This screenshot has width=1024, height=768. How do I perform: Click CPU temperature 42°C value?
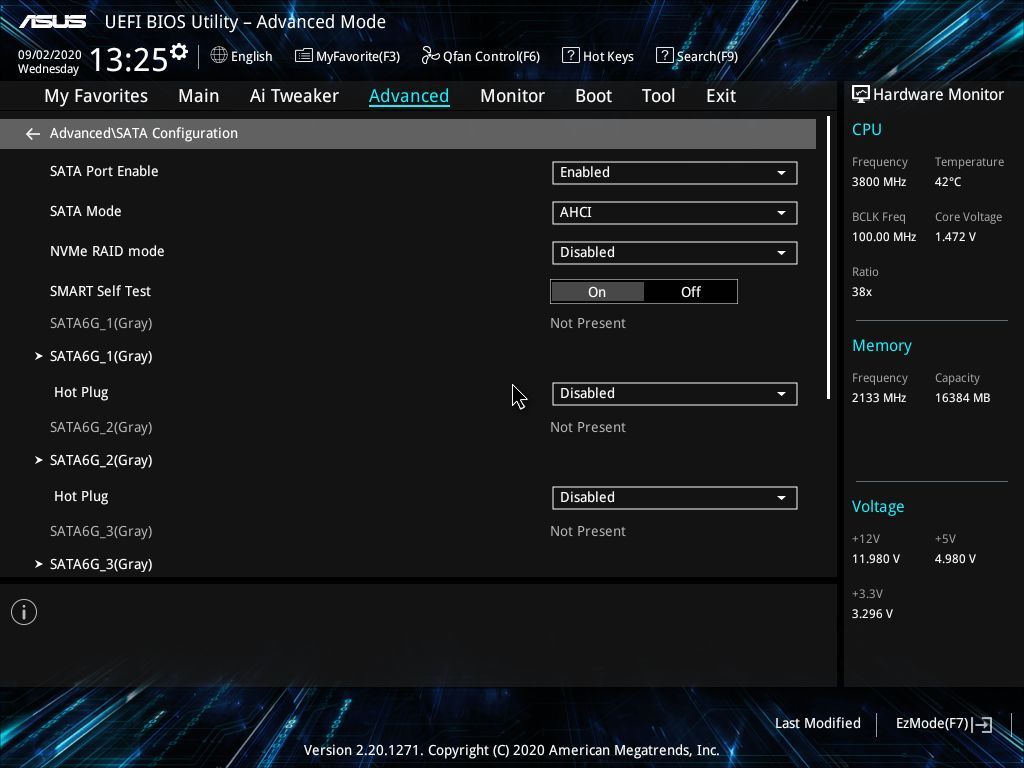pos(948,182)
